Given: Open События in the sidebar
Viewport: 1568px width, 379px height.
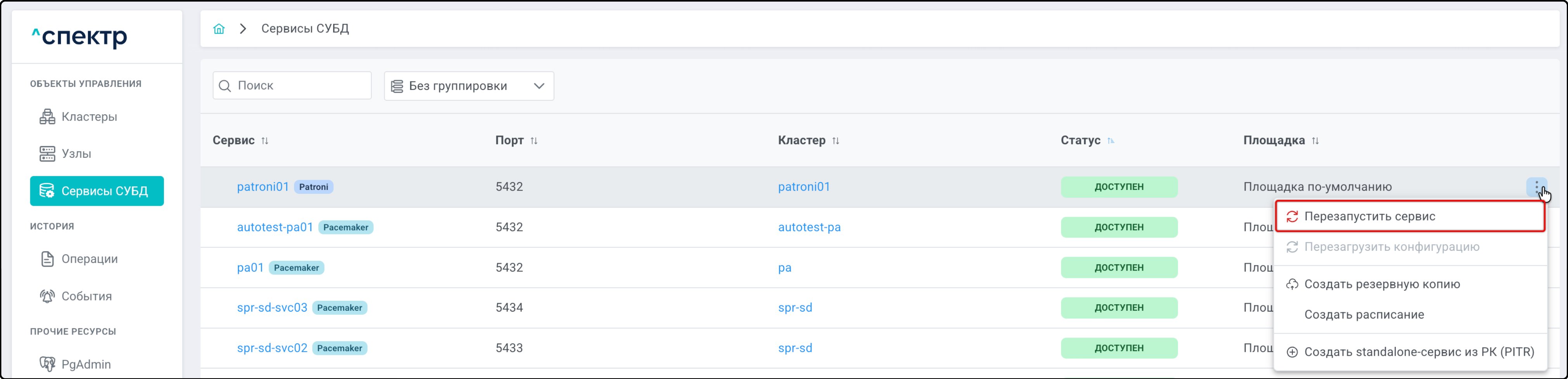Looking at the screenshot, I should point(86,296).
